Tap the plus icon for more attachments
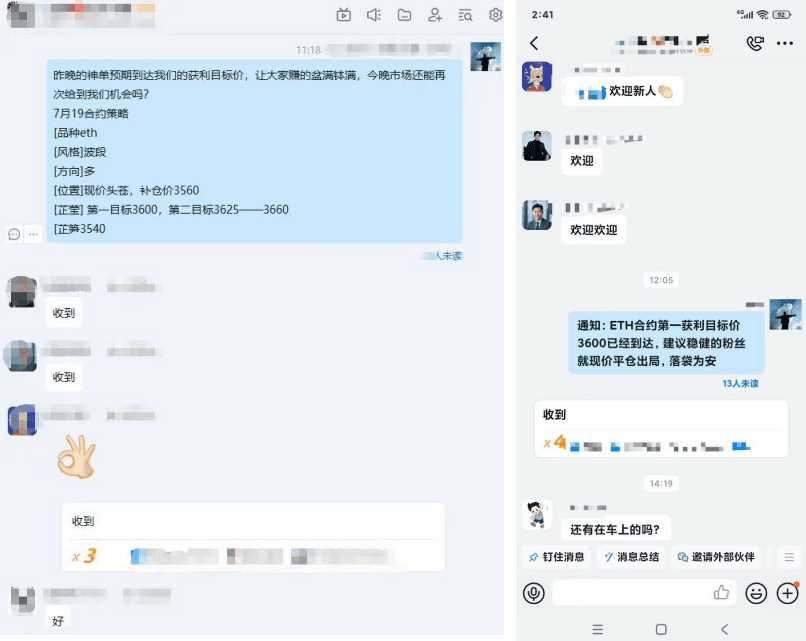This screenshot has height=641, width=806. point(787,593)
